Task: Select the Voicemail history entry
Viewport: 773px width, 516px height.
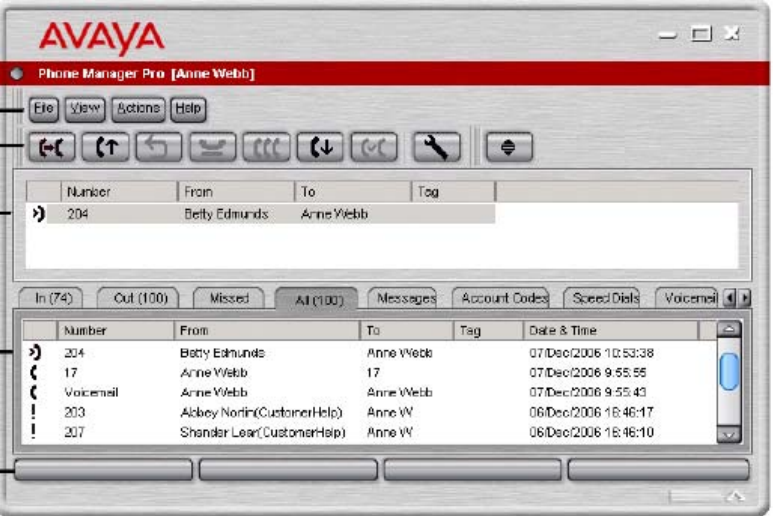Action: tap(370, 392)
